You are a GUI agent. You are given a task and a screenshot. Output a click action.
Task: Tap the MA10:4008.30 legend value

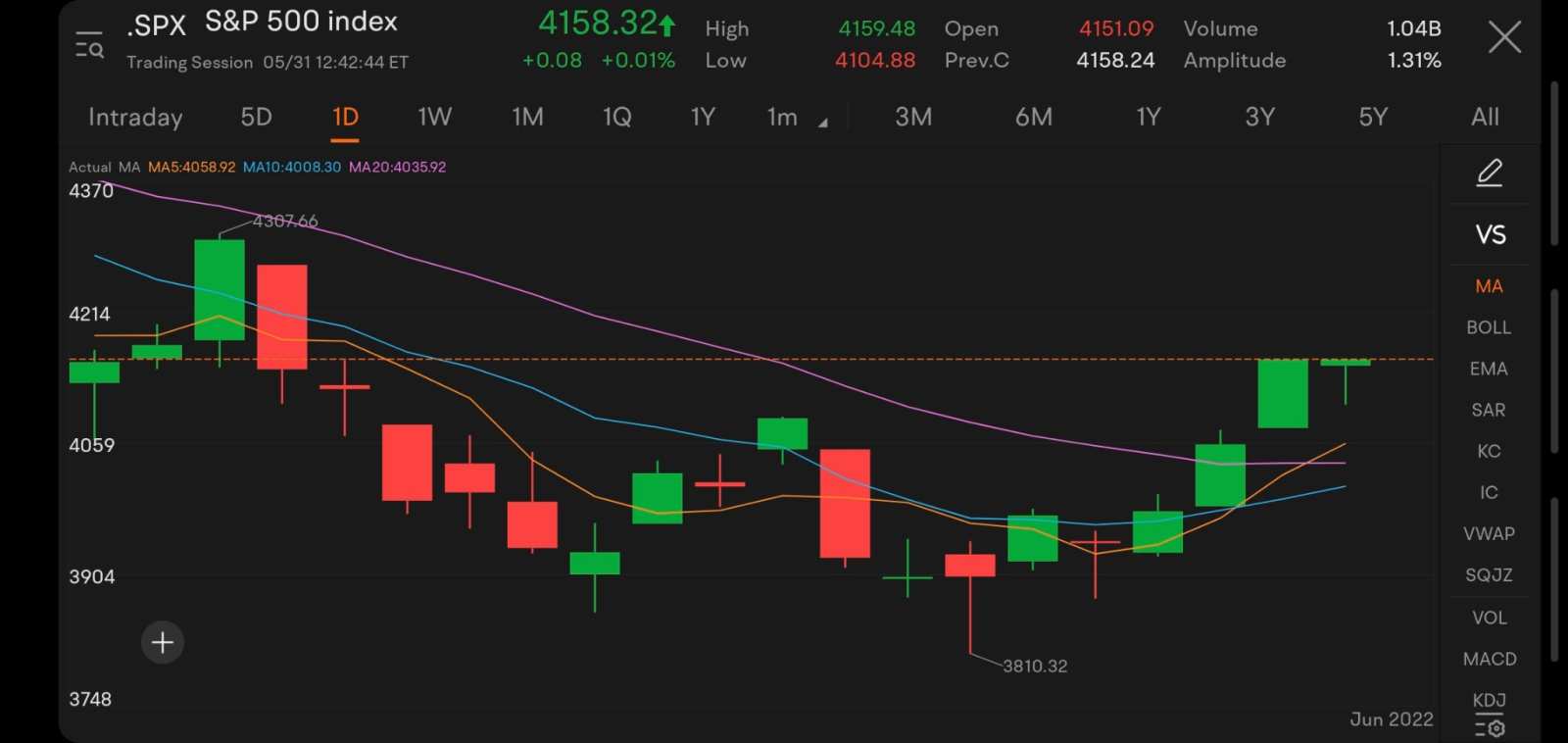click(292, 168)
